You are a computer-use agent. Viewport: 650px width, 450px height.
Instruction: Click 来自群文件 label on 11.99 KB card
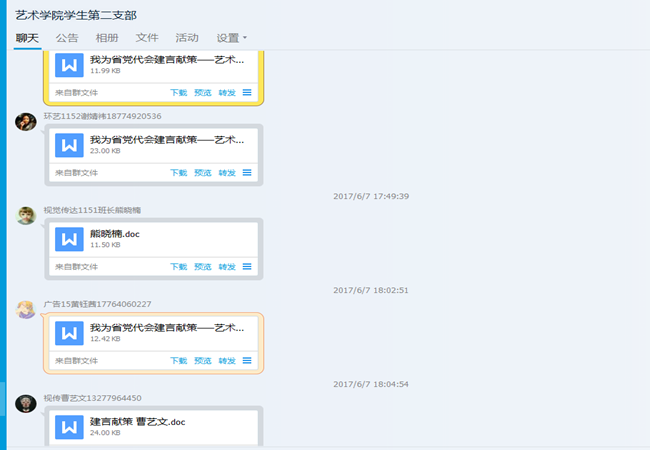76,92
